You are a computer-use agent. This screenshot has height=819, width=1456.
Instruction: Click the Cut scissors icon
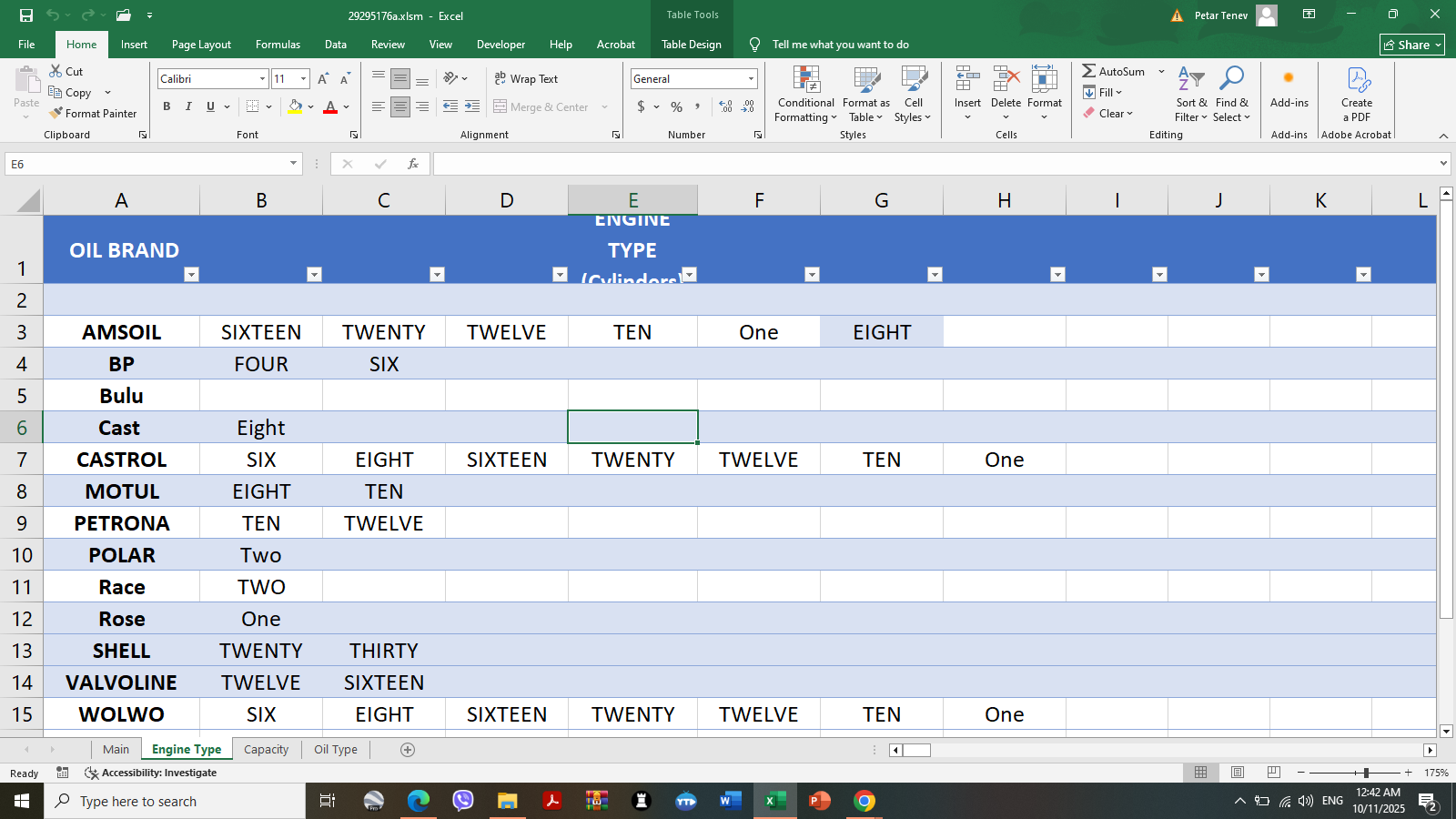coord(56,71)
